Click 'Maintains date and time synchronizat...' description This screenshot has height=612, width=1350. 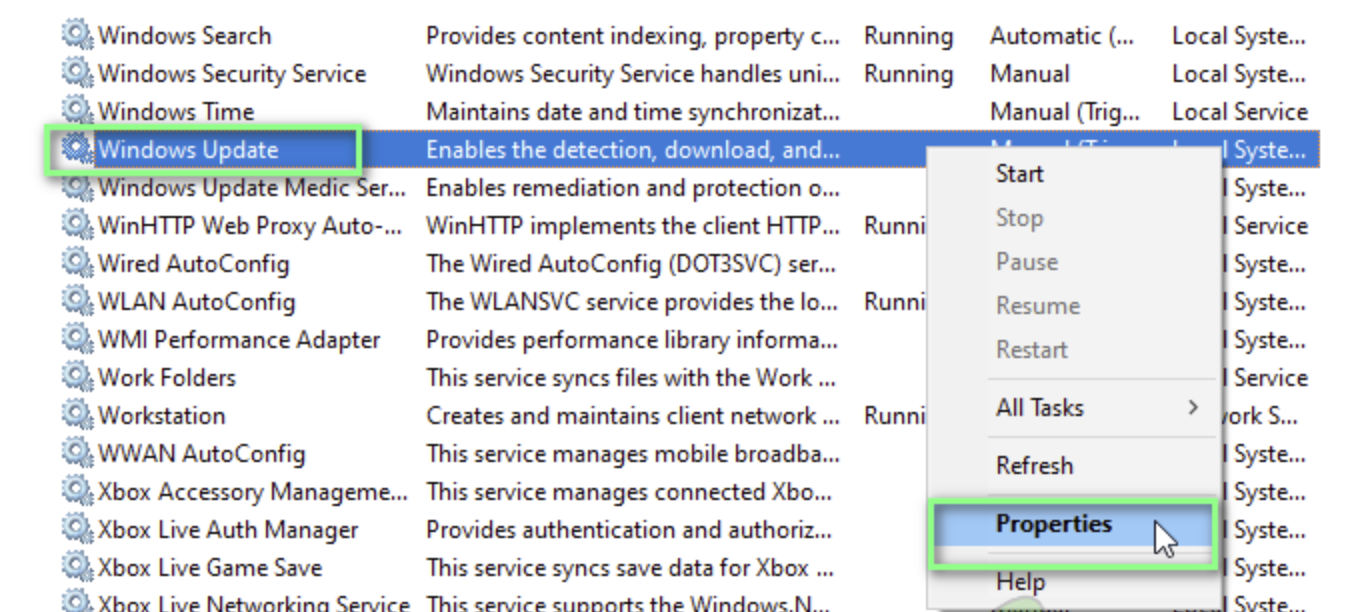pos(633,112)
